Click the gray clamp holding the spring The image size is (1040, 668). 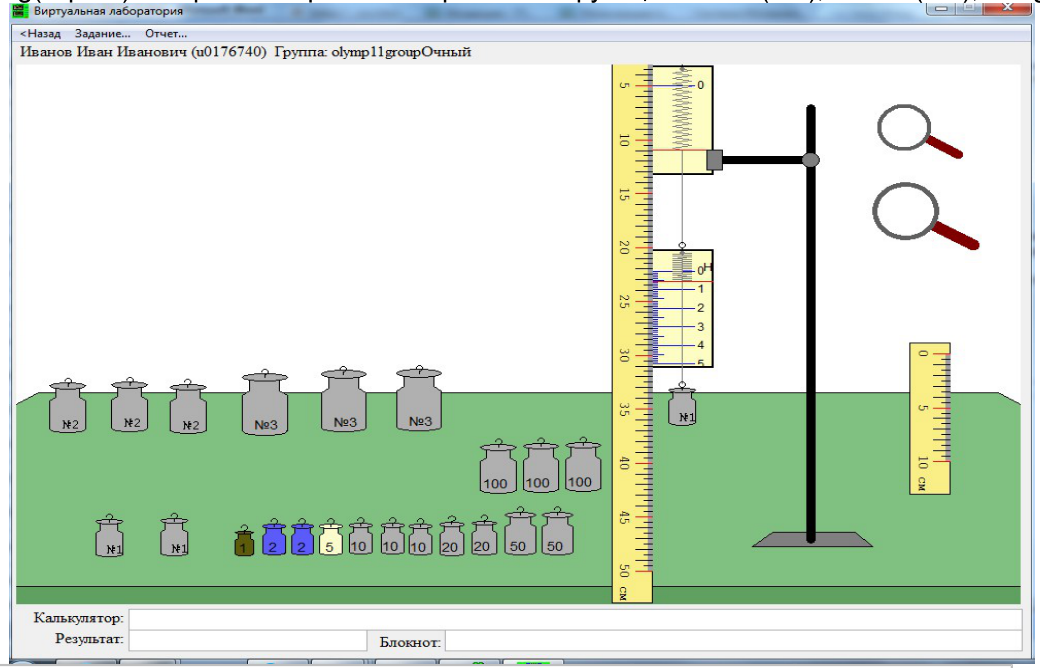coord(714,160)
